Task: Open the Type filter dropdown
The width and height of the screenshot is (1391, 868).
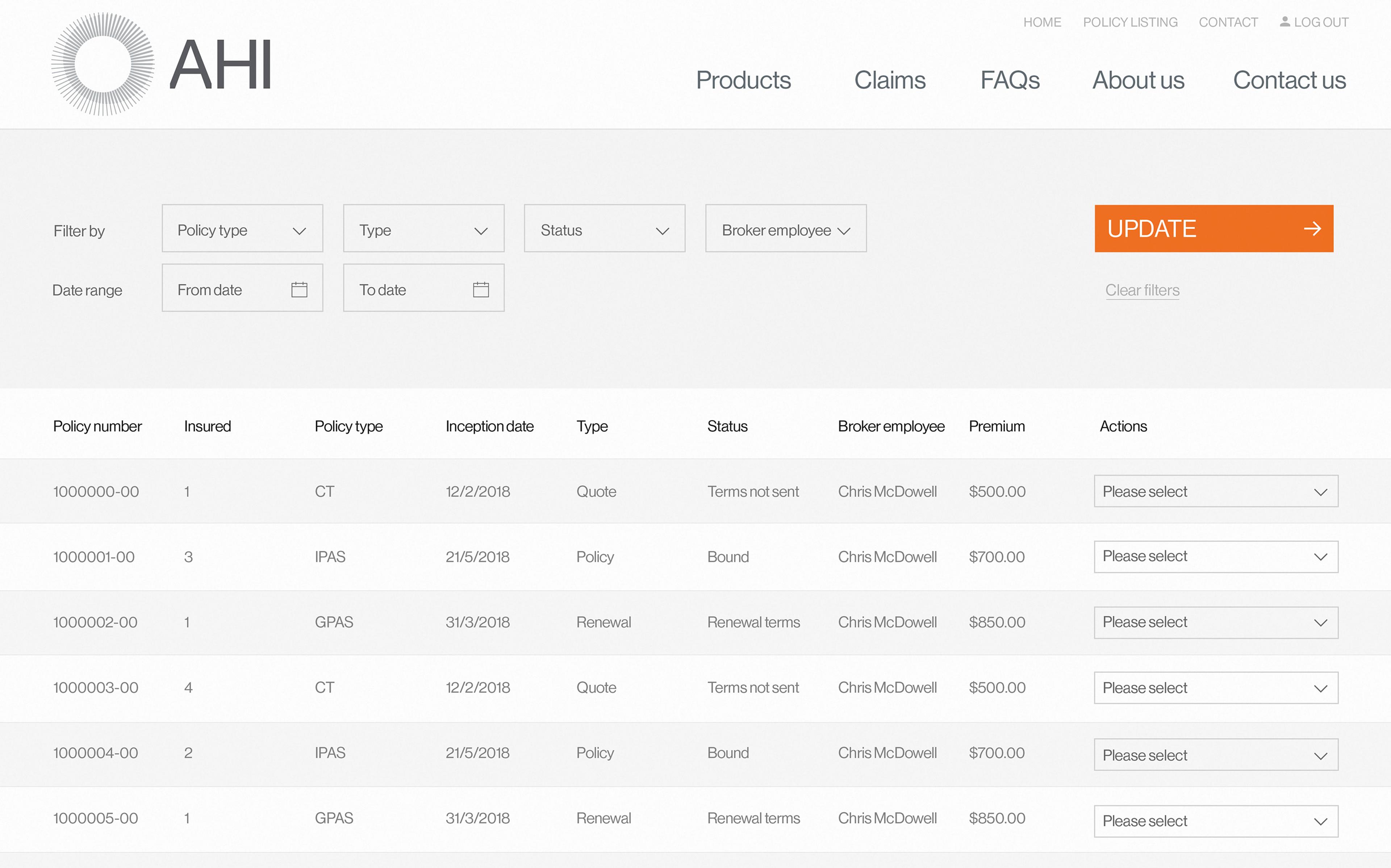Action: coord(423,228)
